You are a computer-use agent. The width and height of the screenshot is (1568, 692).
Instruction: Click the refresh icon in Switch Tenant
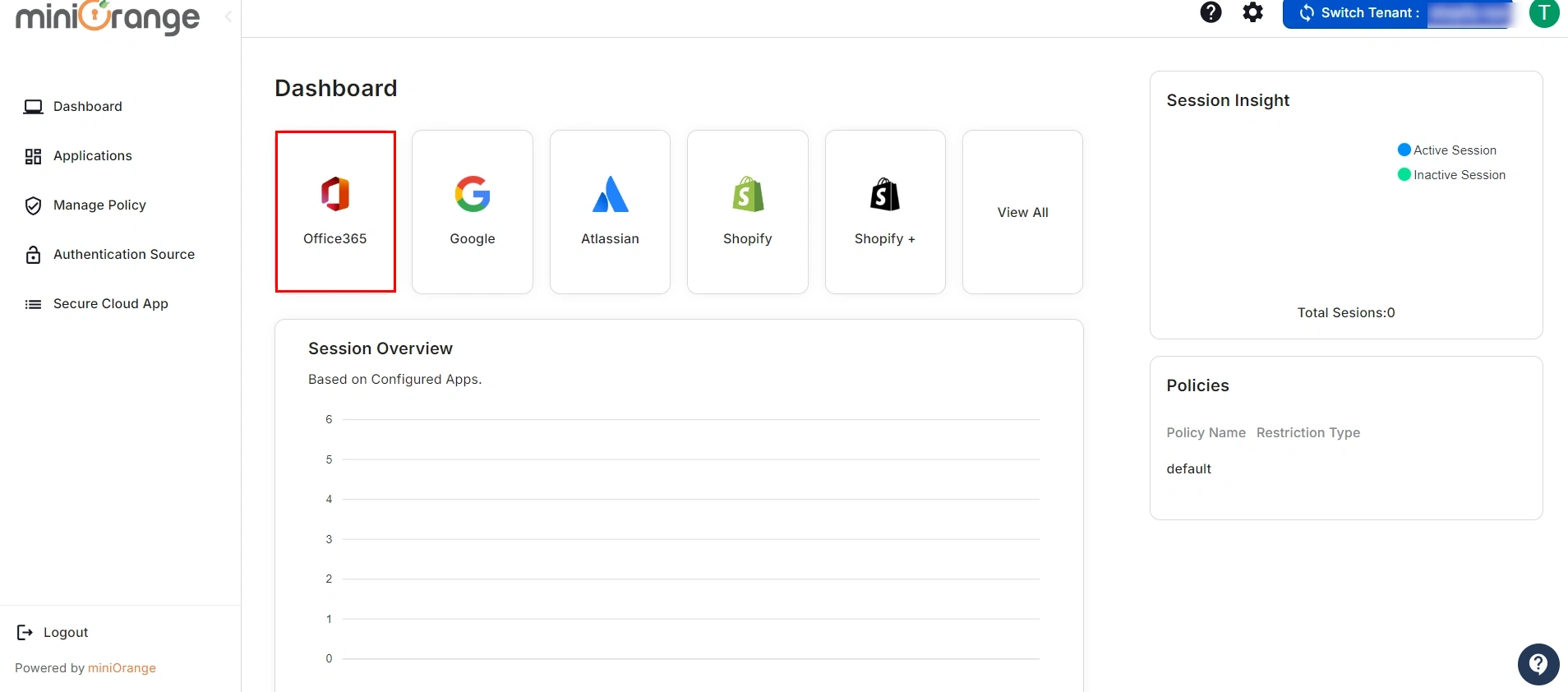[x=1307, y=13]
